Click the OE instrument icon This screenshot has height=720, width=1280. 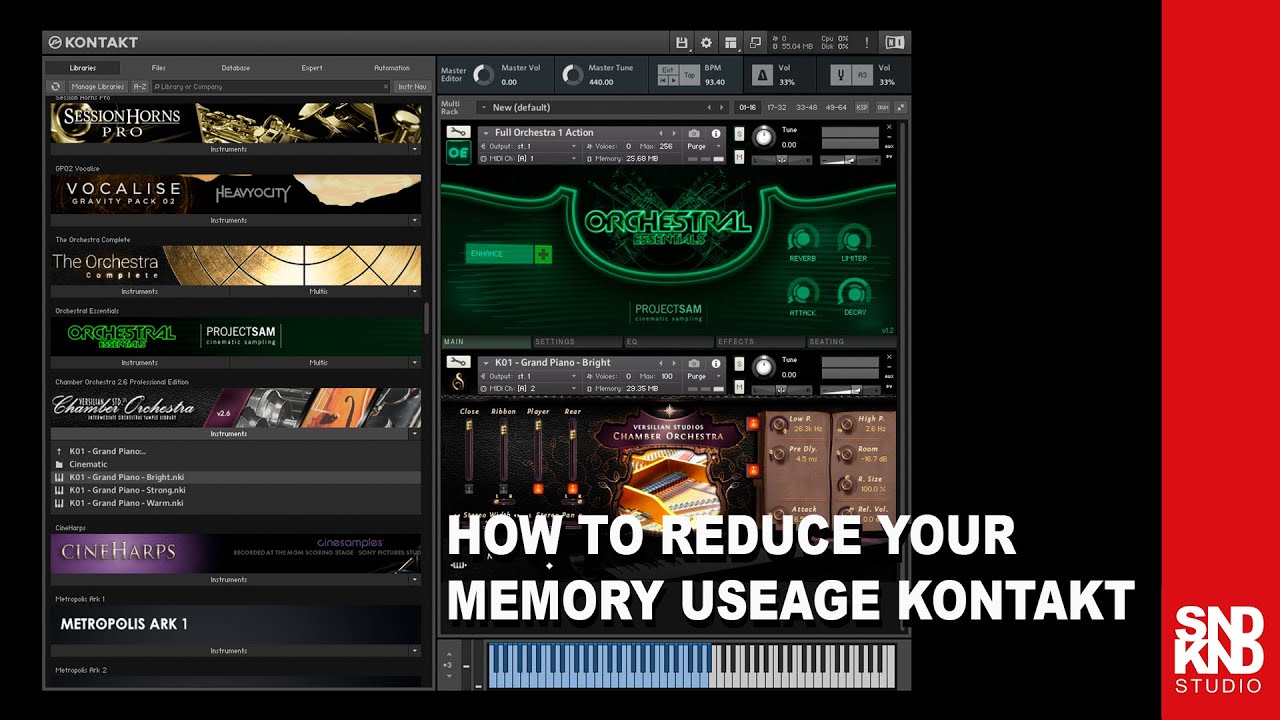pyautogui.click(x=458, y=153)
